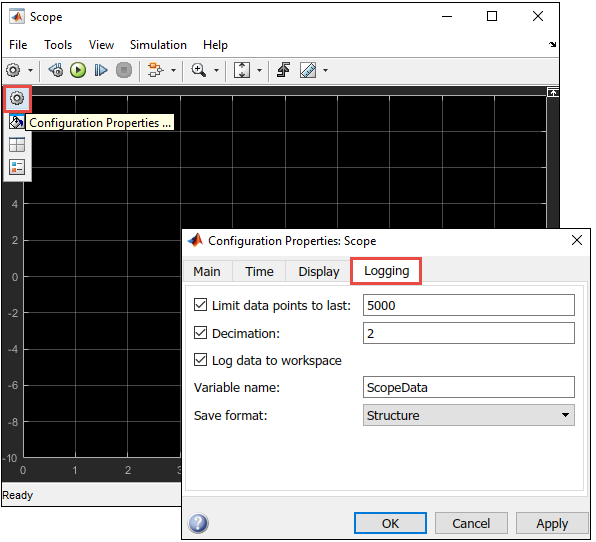The height and width of the screenshot is (542, 596).
Task: Toggle the Decimation checkbox
Action: pyautogui.click(x=200, y=333)
